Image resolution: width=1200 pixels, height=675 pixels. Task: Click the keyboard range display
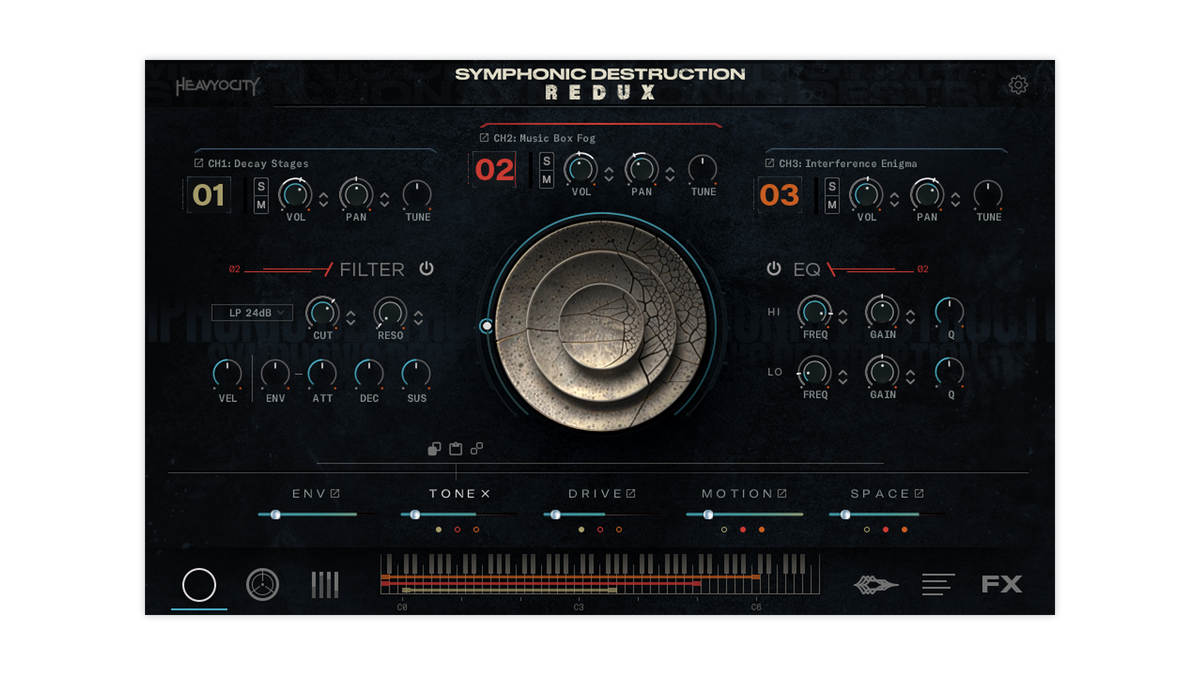[599, 575]
